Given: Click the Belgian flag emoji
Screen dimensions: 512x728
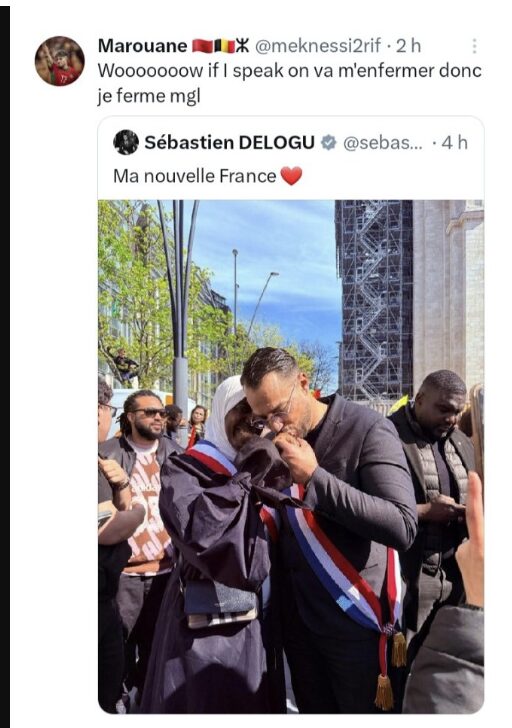Looking at the screenshot, I should point(223,46).
